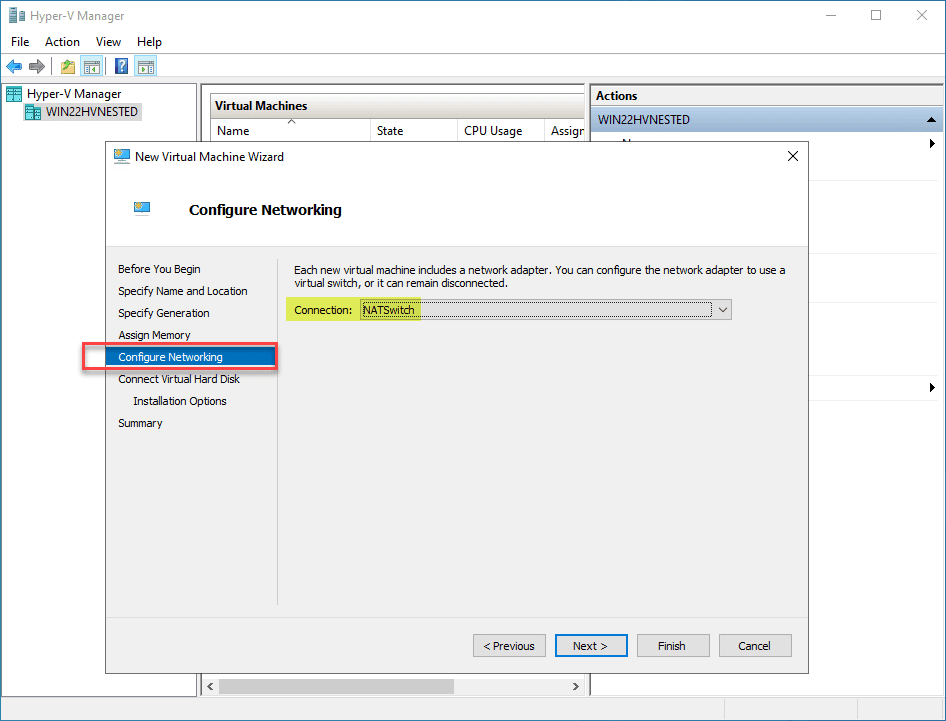Expand the first submenu arrow in Actions pane
The image size is (946, 721).
pyautogui.click(x=932, y=144)
